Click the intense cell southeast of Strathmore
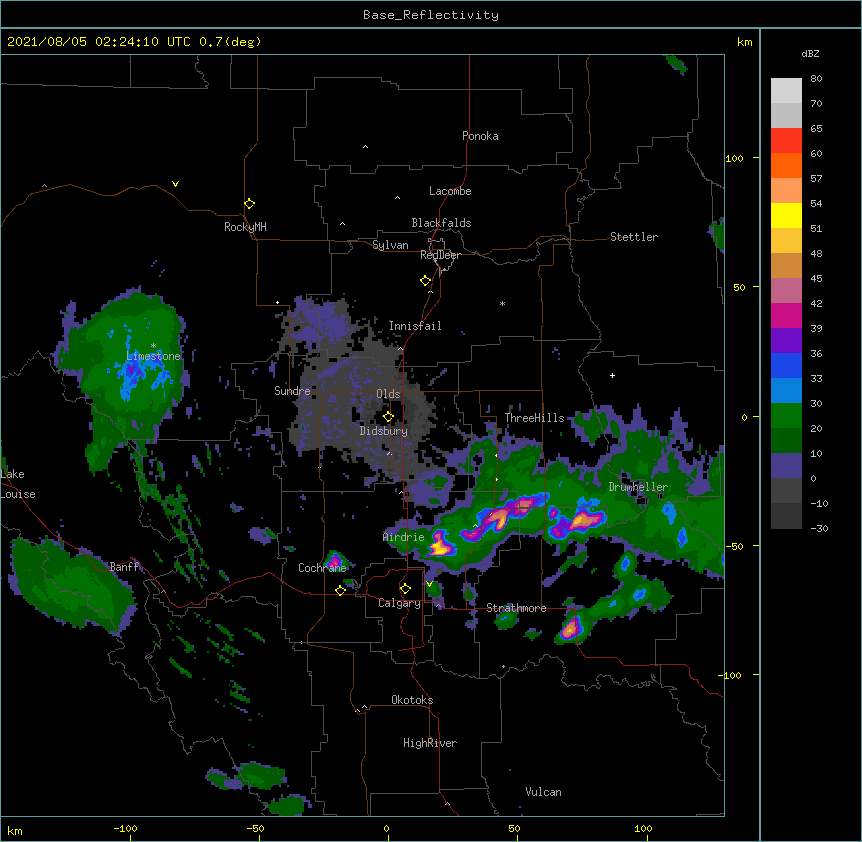 (571, 627)
